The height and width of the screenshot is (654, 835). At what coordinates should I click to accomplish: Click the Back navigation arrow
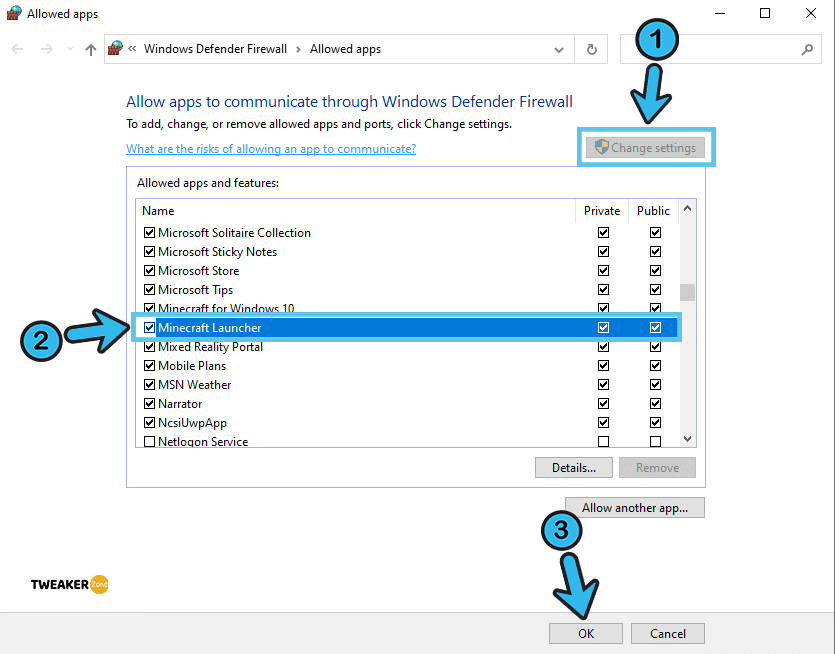point(17,50)
